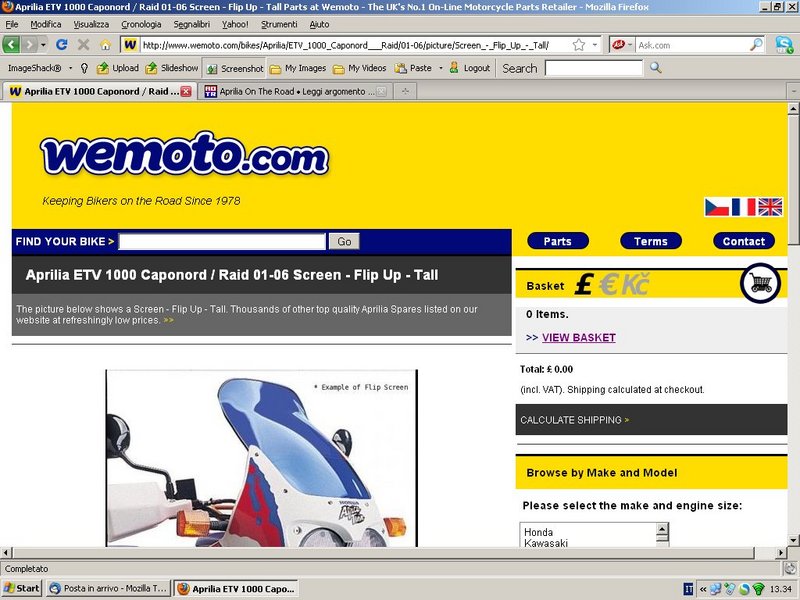Open the Contact page
This screenshot has width=800, height=600.
[744, 241]
